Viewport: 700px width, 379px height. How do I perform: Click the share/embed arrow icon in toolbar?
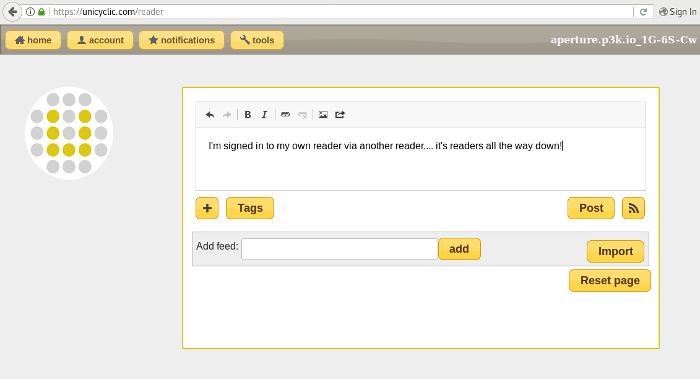click(x=340, y=115)
